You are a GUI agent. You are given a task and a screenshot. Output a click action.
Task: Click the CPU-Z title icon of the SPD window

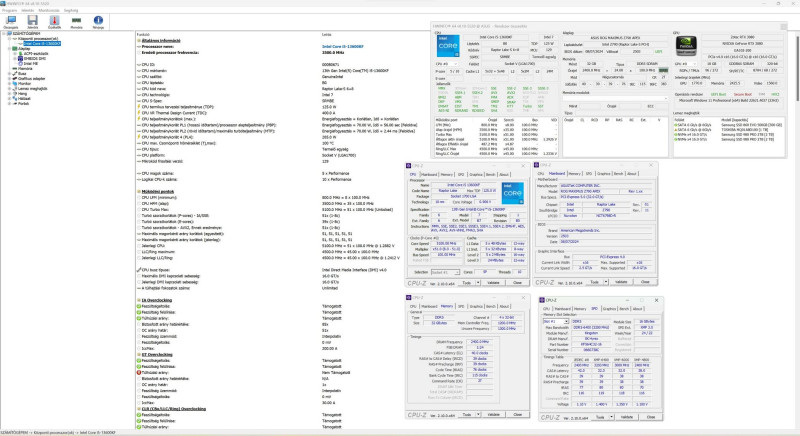tap(542, 300)
